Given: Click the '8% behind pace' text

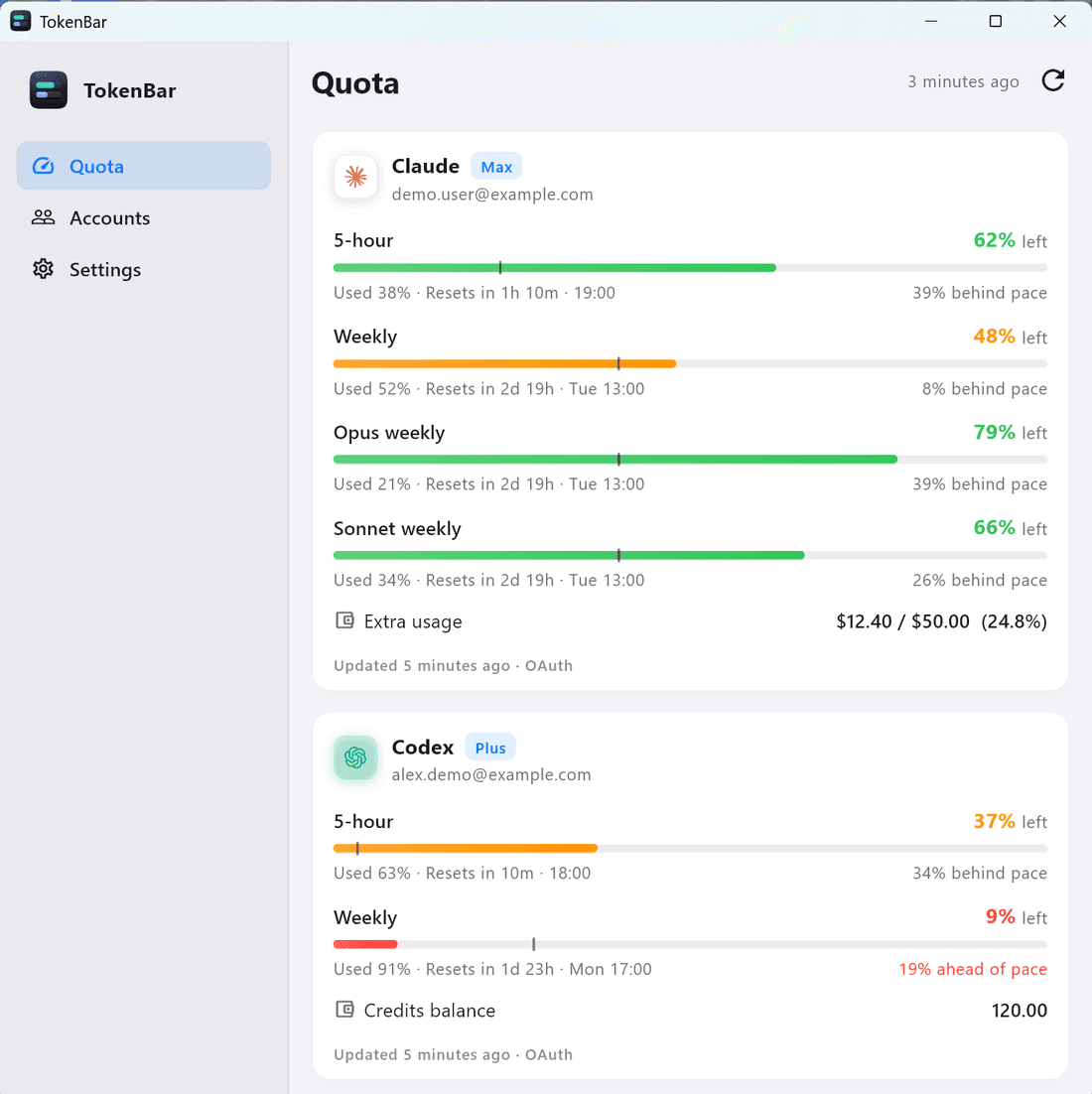Looking at the screenshot, I should 985,388.
